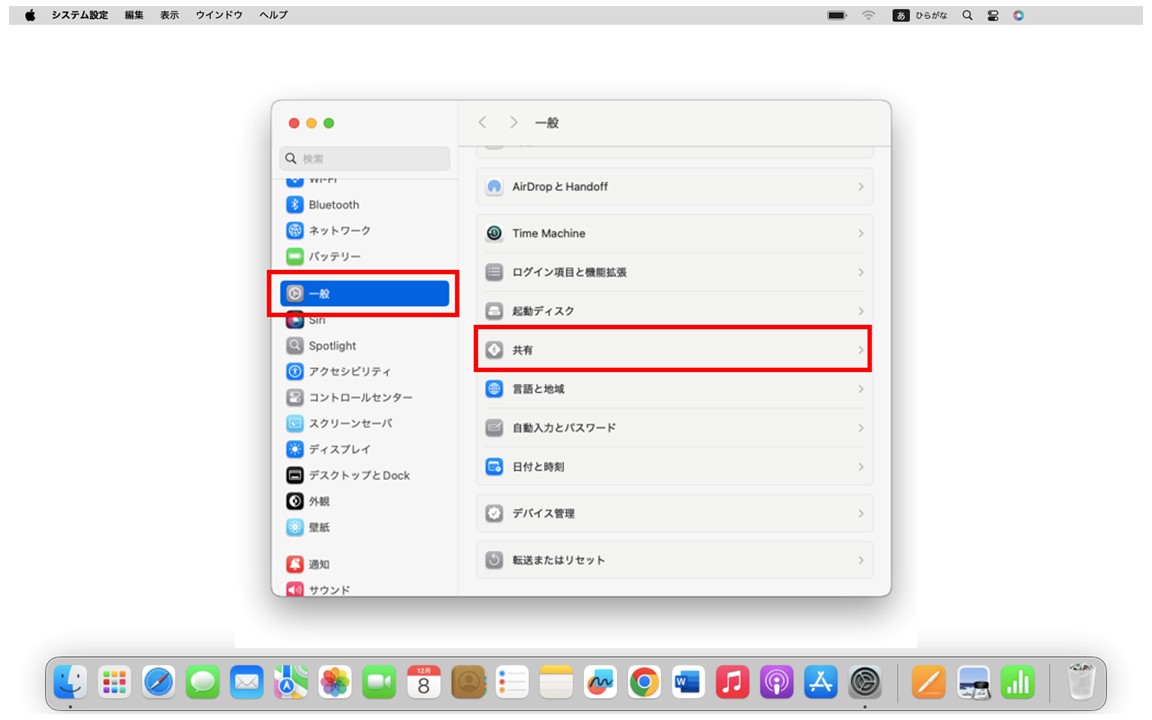
Task: Open Time Machine settings via its chevron
Action: 861,233
